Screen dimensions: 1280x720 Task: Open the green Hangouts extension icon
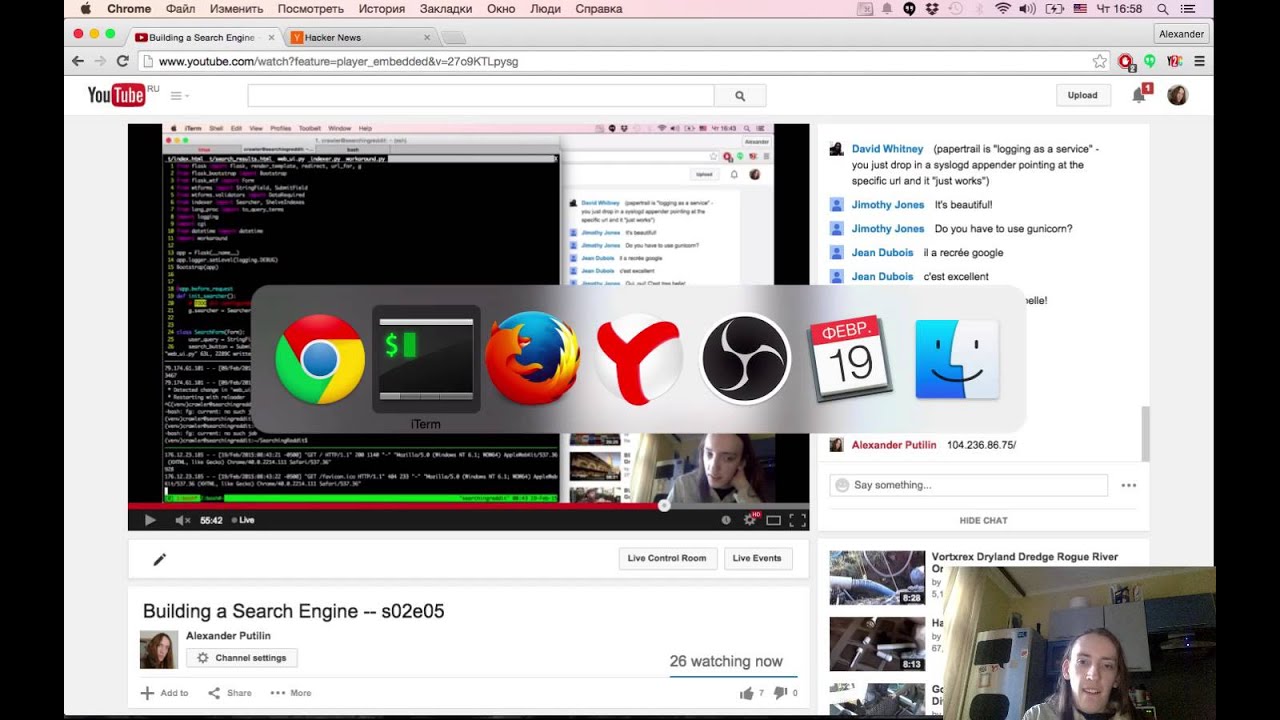click(x=1150, y=61)
